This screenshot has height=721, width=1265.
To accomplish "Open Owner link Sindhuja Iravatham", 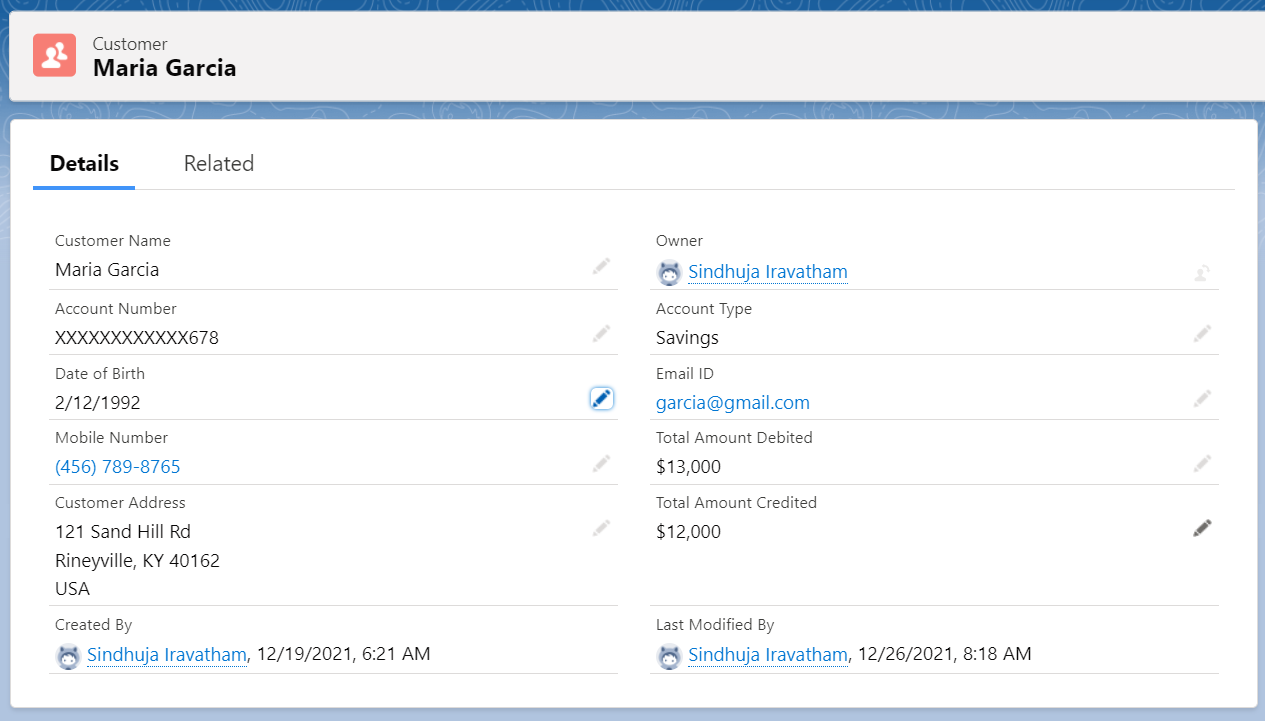I will [x=767, y=272].
